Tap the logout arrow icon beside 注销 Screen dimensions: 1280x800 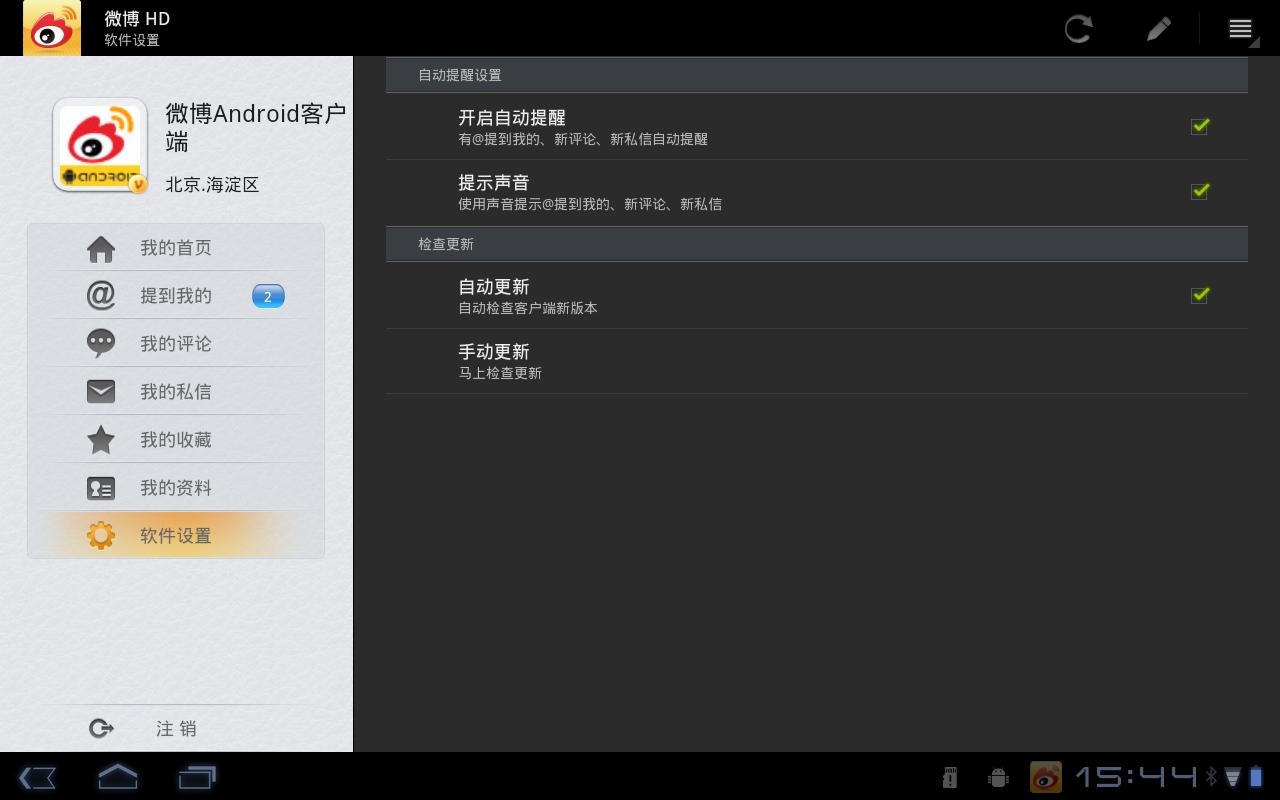coord(101,729)
